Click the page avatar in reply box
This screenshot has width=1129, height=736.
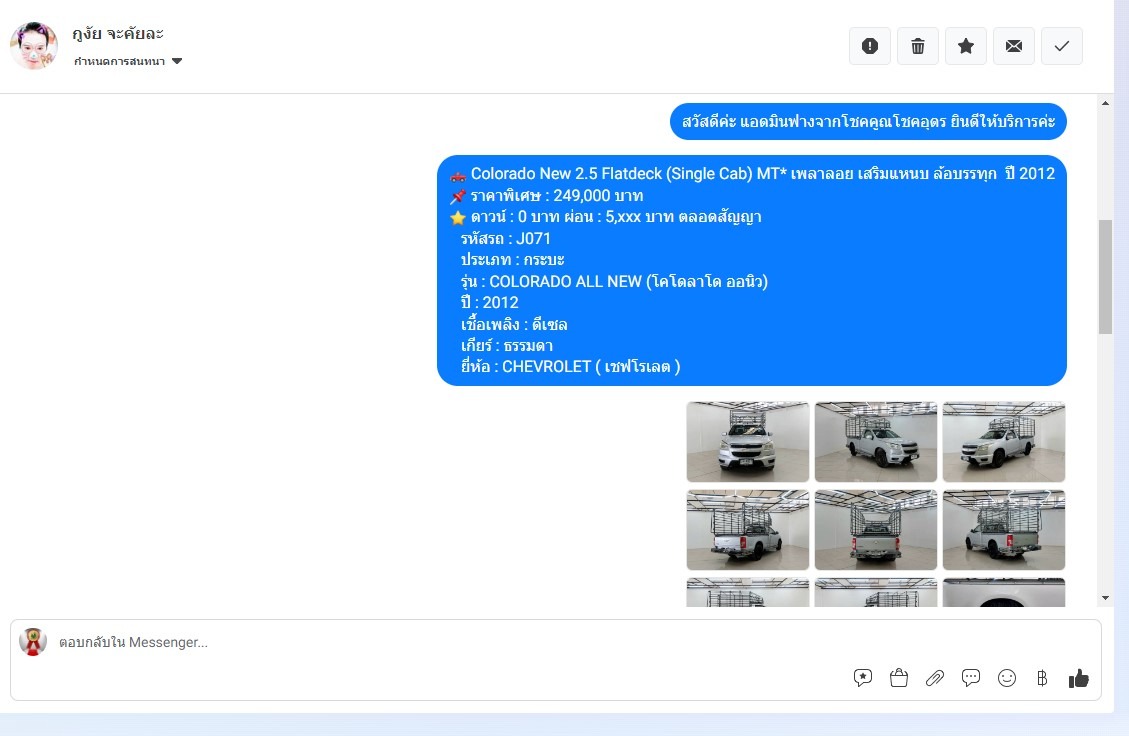33,642
